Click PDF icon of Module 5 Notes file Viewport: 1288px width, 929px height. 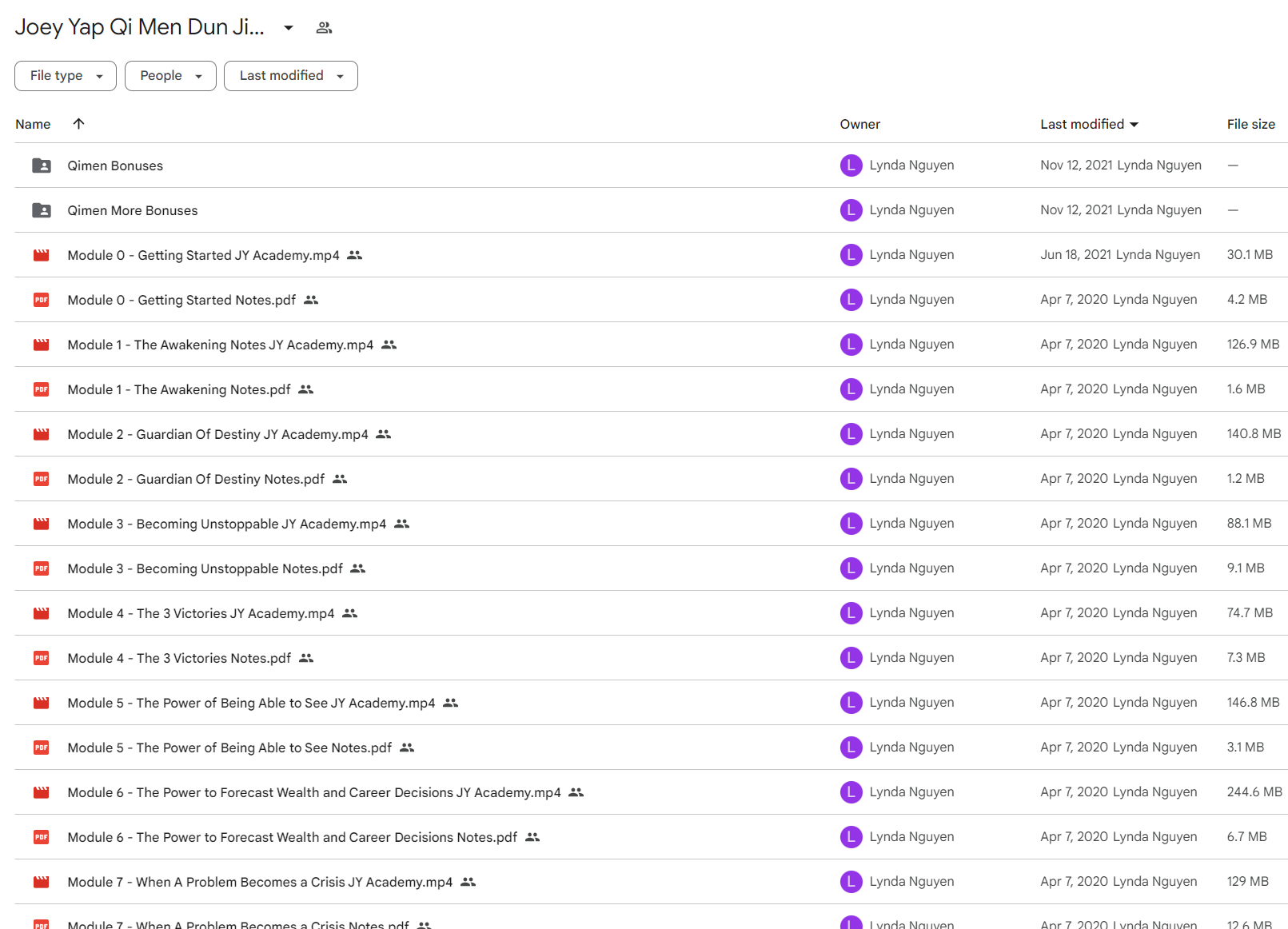pyautogui.click(x=42, y=748)
